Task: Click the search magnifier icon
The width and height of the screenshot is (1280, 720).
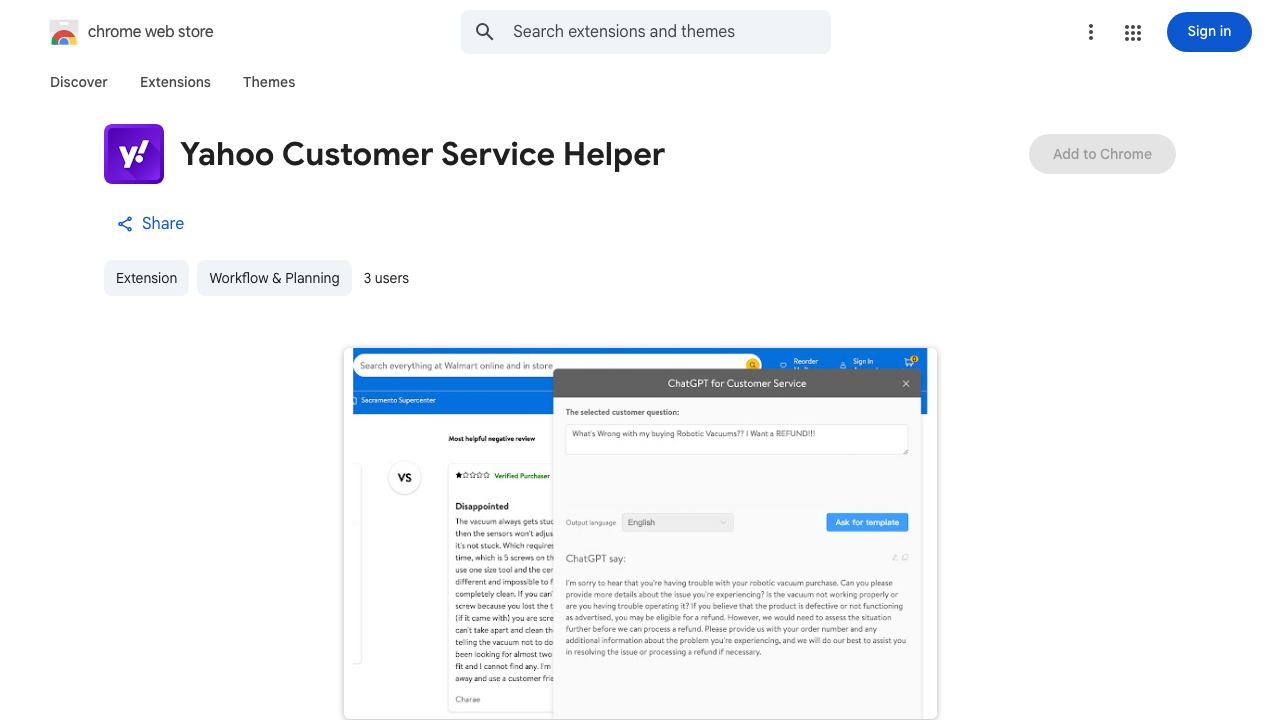Action: click(485, 32)
